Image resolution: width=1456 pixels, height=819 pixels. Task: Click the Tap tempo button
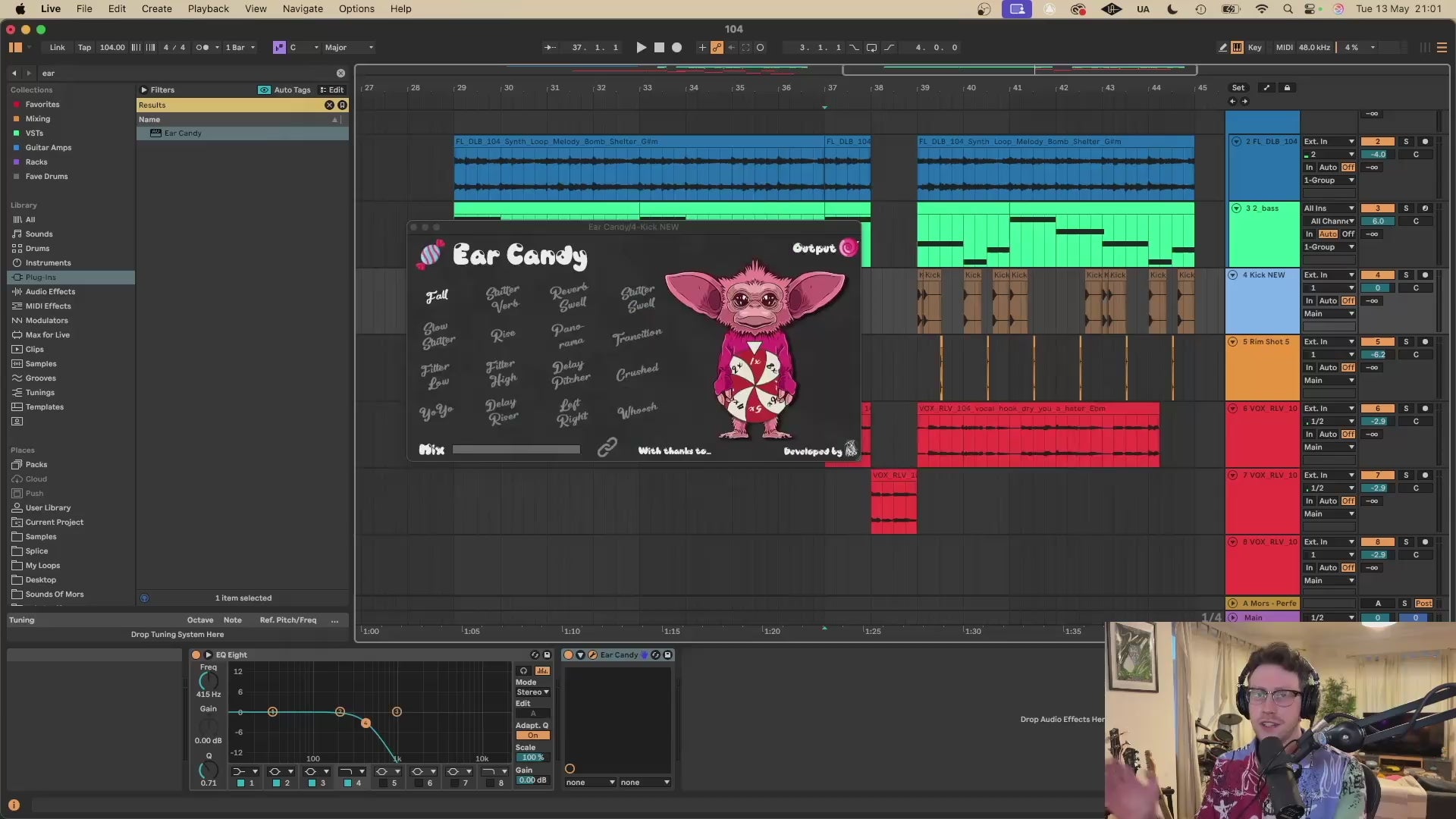pos(84,47)
